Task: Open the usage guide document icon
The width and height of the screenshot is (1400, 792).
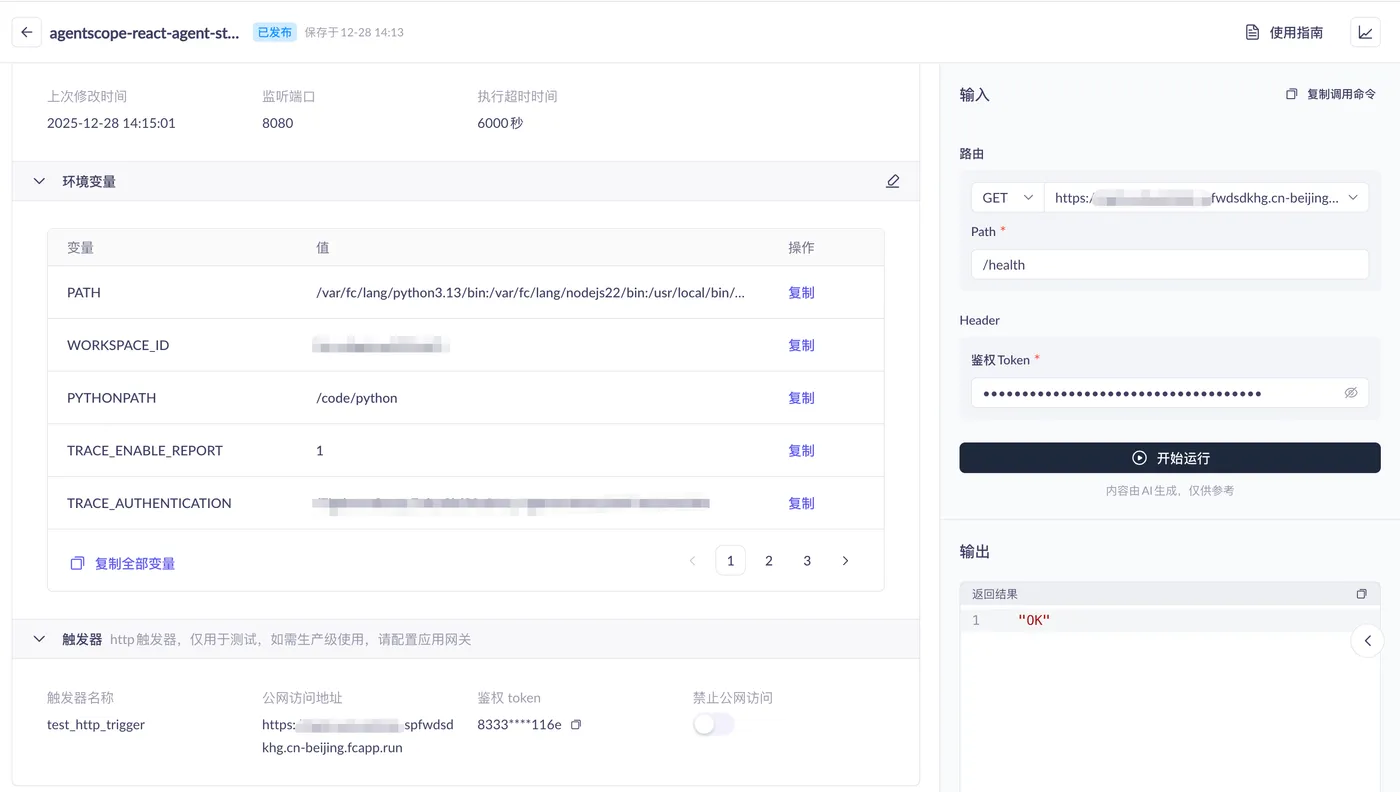Action: (1252, 32)
